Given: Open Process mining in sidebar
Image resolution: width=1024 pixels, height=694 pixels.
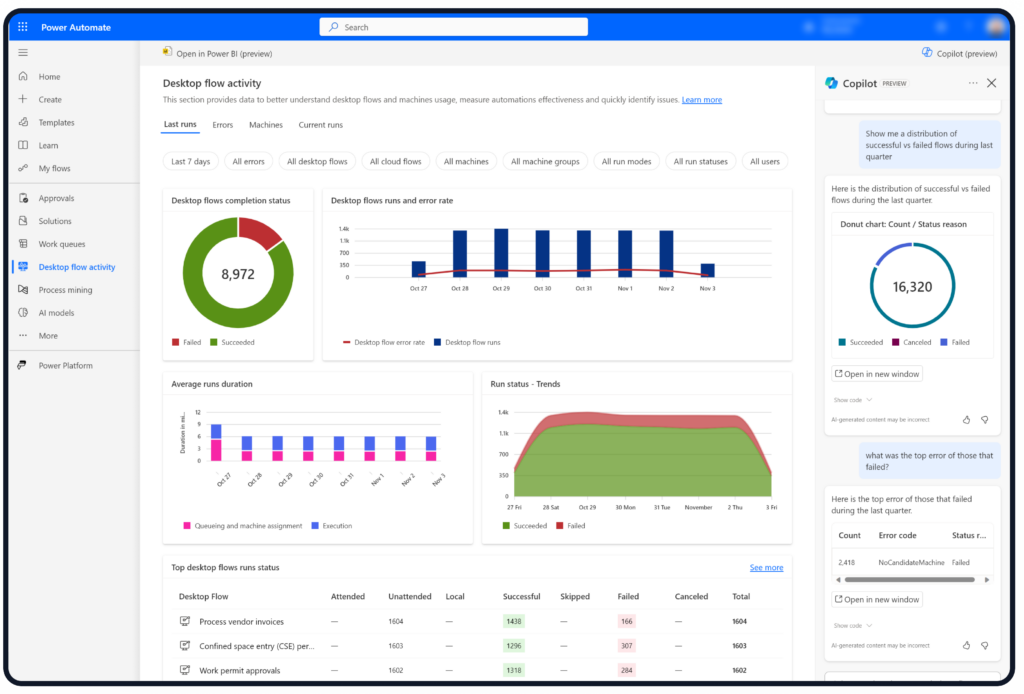Looking at the screenshot, I should [65, 289].
